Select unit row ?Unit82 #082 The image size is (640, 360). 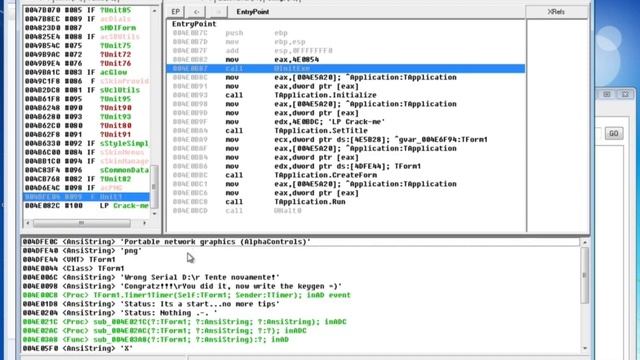(x=87, y=179)
